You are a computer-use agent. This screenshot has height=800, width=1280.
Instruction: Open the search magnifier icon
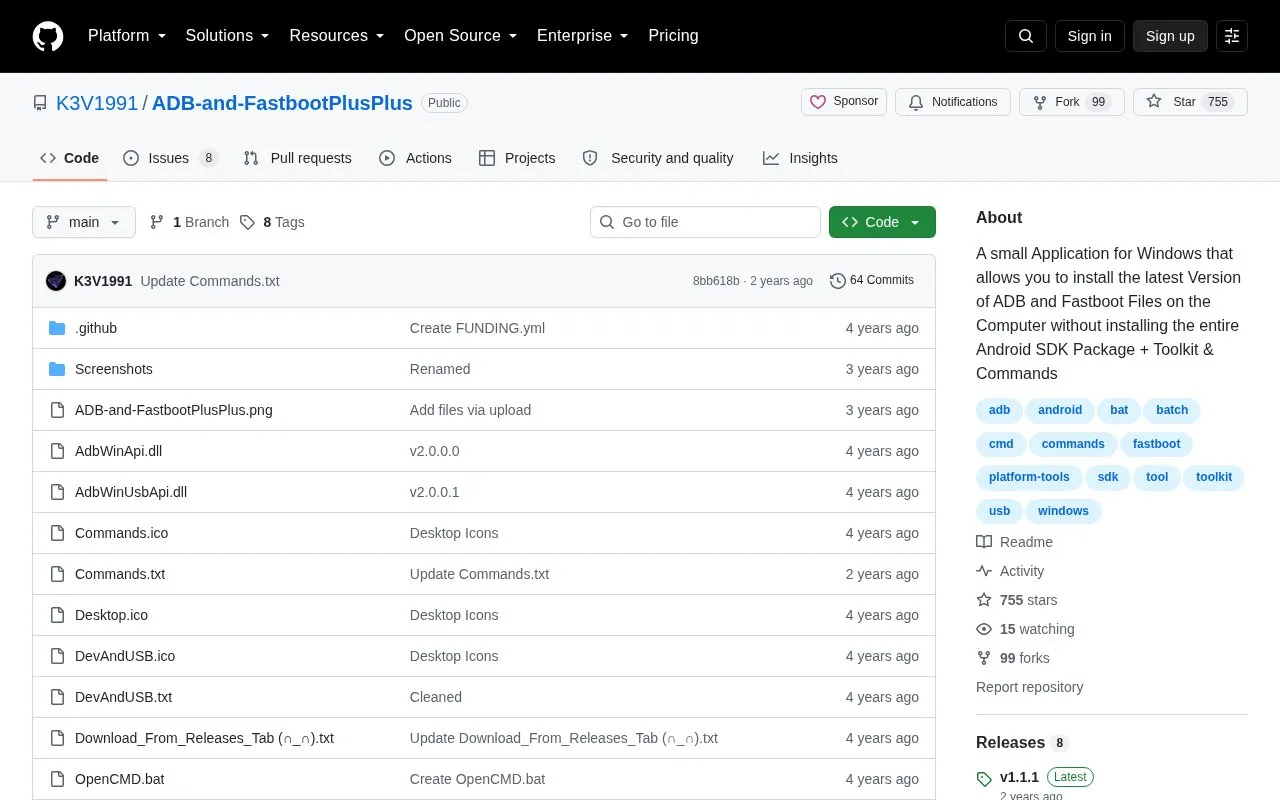pyautogui.click(x=1026, y=36)
